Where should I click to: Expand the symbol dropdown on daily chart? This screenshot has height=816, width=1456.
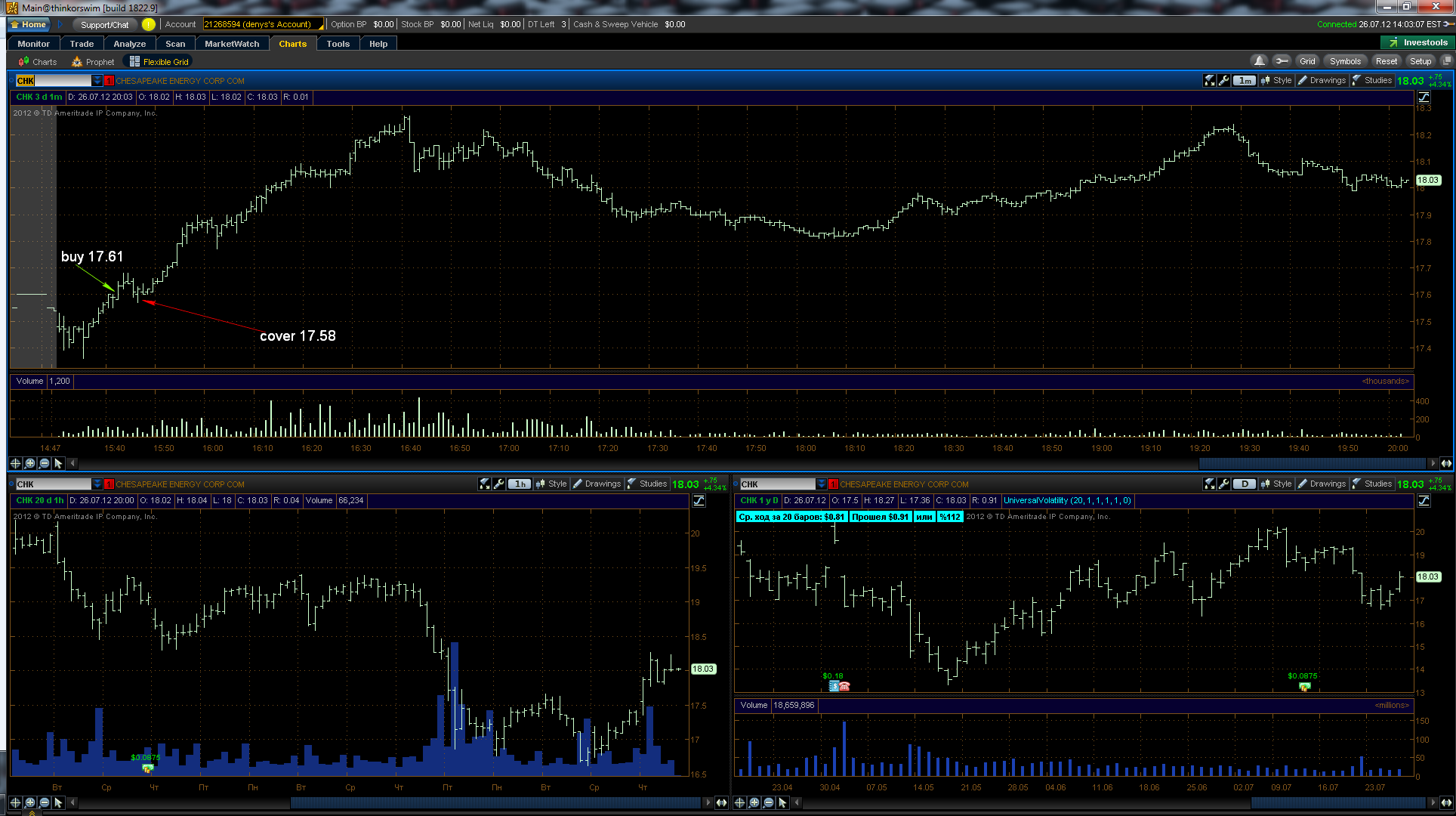pyautogui.click(x=821, y=484)
